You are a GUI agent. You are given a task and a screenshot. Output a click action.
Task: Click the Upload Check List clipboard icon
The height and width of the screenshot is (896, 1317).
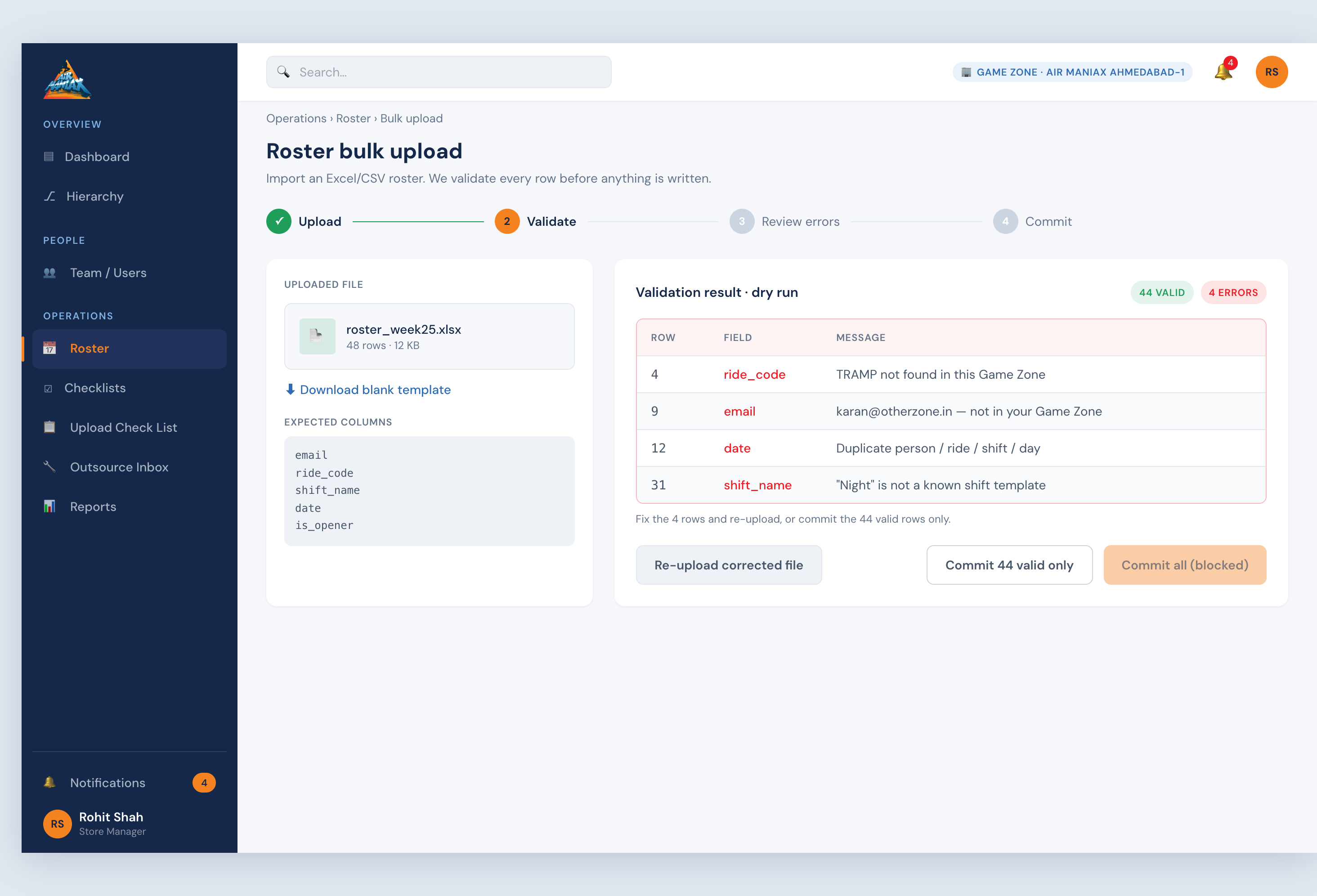(50, 427)
